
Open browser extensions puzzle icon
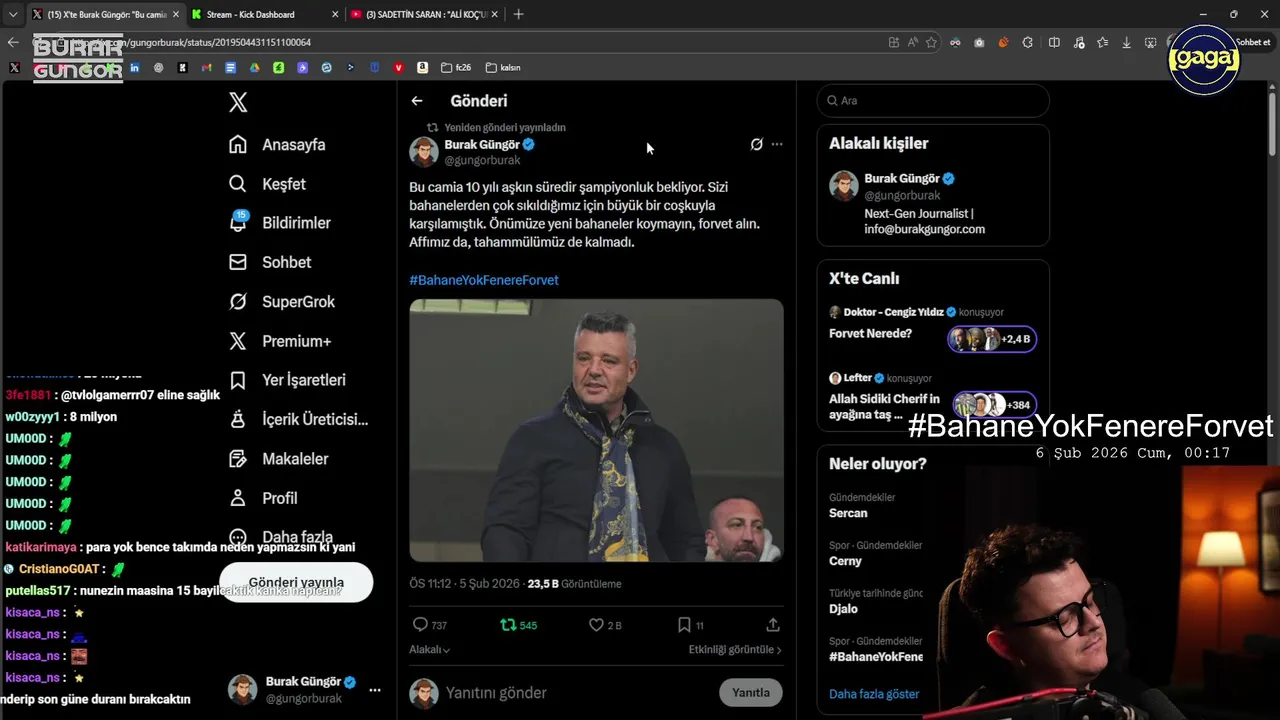(x=1027, y=43)
